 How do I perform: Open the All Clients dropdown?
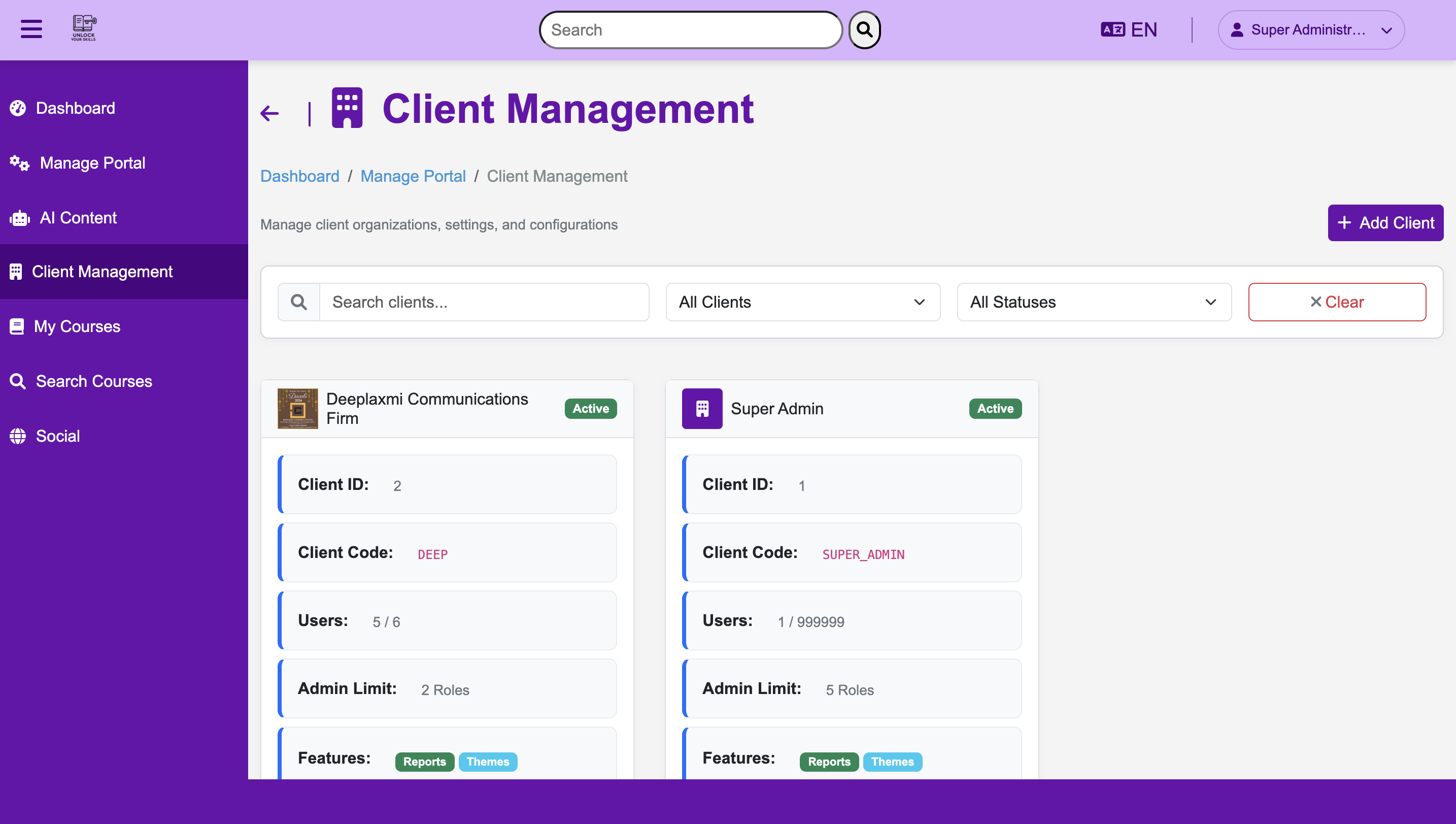click(802, 302)
